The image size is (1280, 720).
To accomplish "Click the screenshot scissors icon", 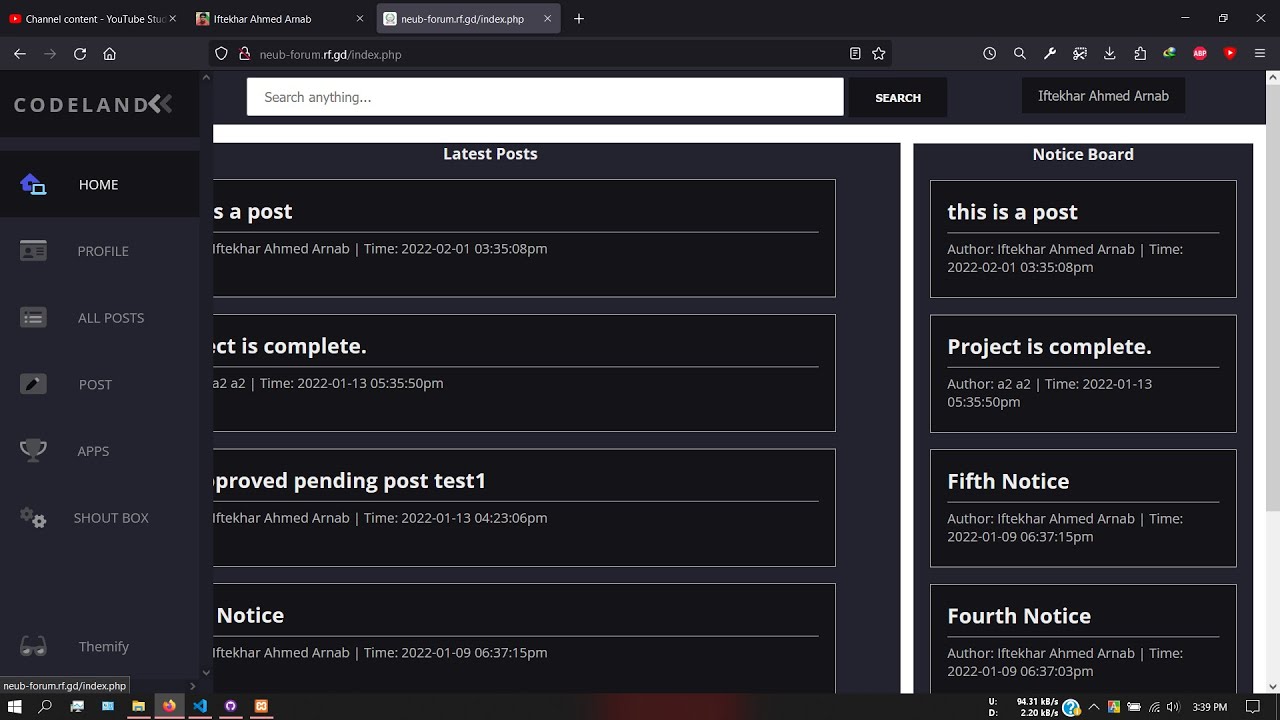I will pyautogui.click(x=1080, y=54).
